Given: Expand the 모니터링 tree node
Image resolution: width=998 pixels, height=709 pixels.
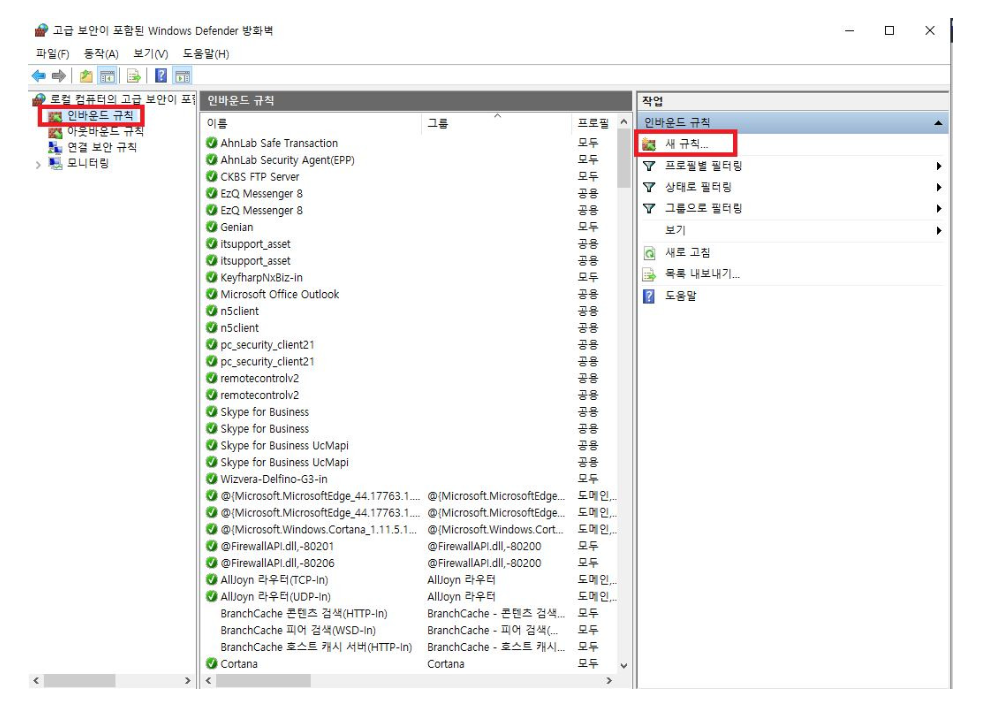Looking at the screenshot, I should (38, 165).
